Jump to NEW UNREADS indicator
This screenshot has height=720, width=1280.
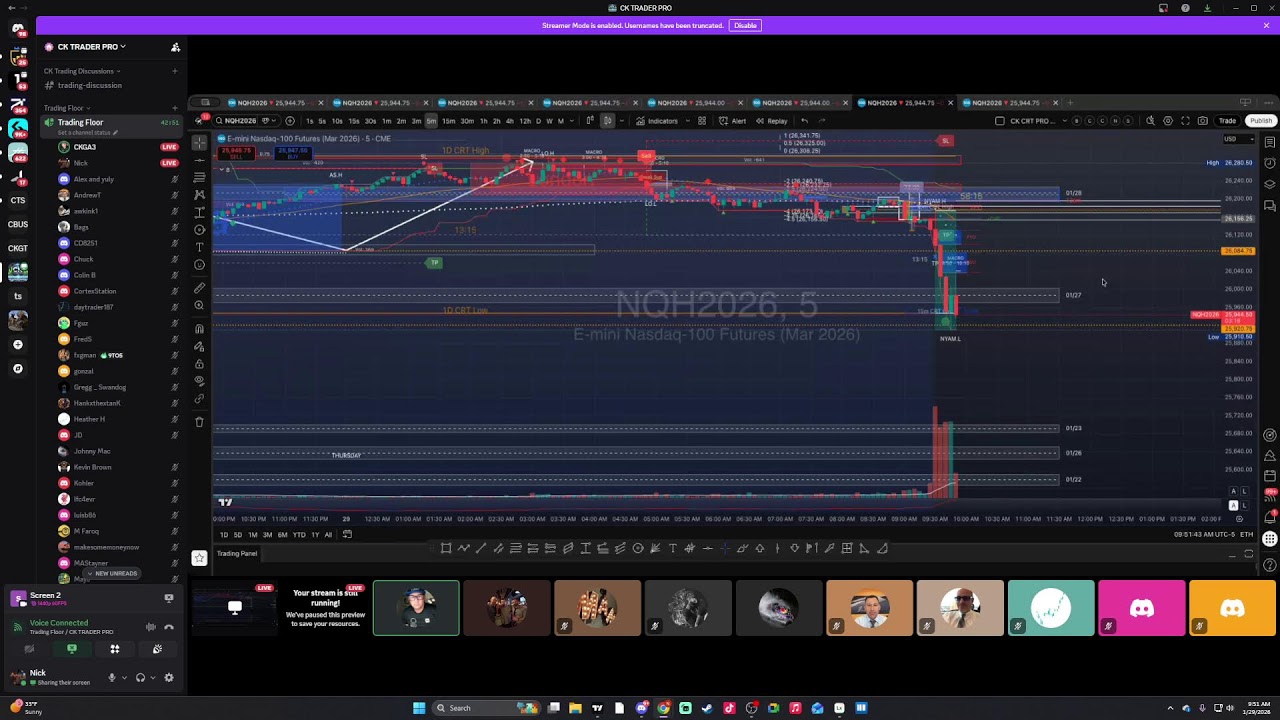coord(112,573)
